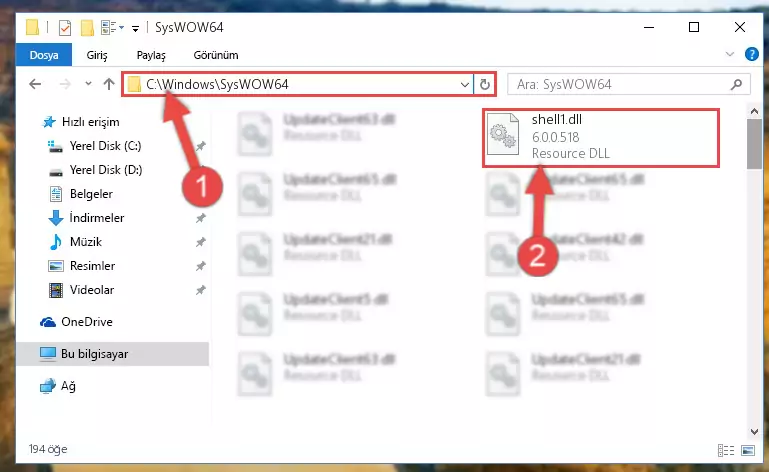Switch to details view layout icon
Image resolution: width=769 pixels, height=472 pixels.
[x=726, y=450]
